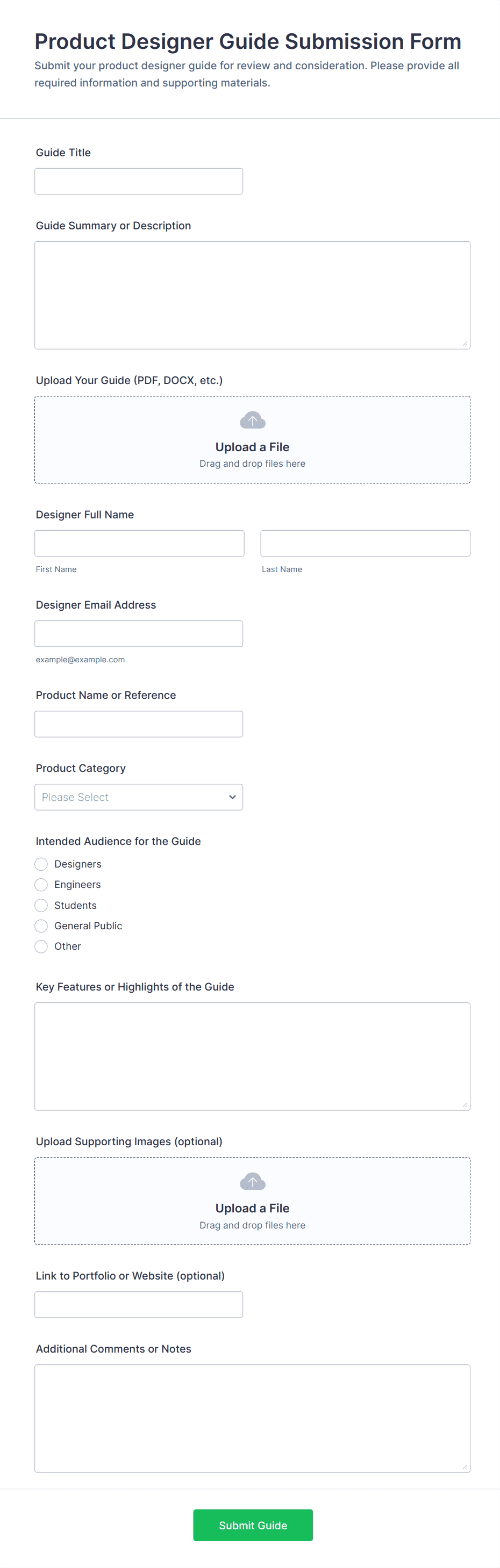
Task: Focus the Guide Summary or Description textarea
Action: 252,295
